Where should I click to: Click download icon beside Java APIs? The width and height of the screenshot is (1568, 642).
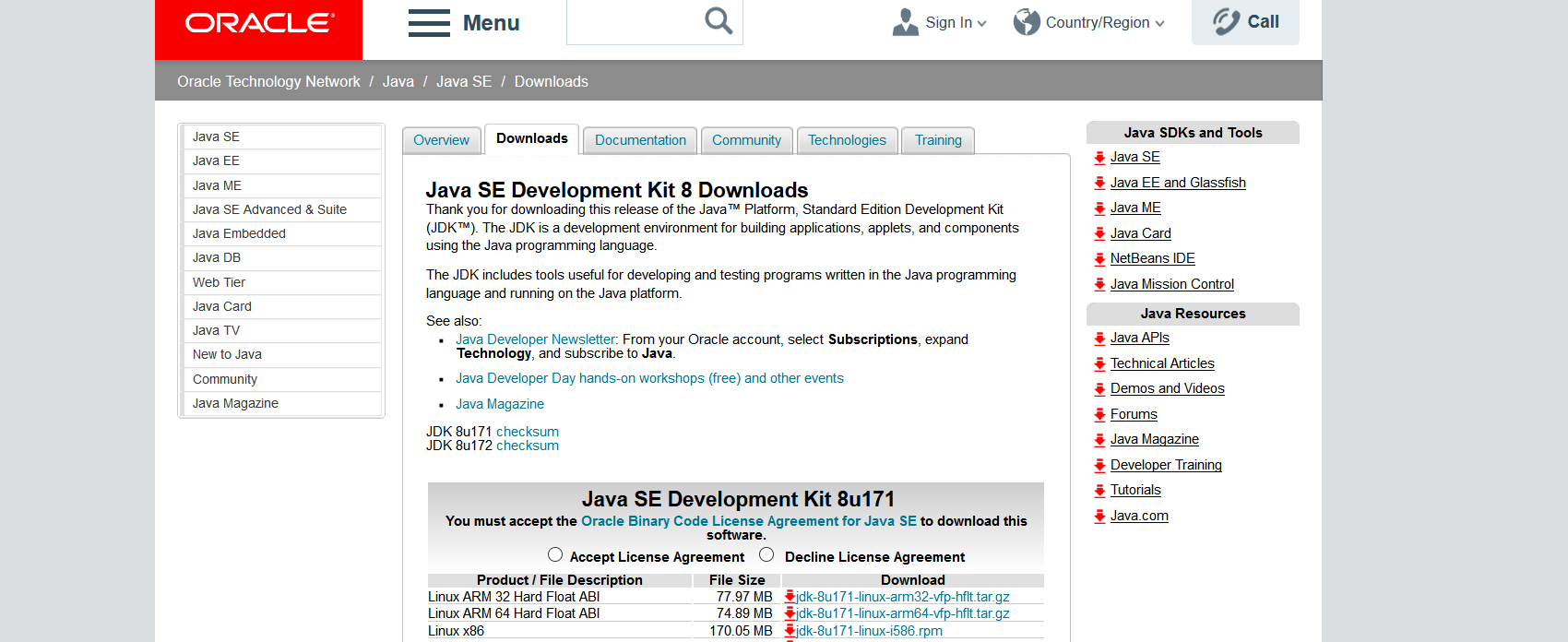tap(1099, 339)
